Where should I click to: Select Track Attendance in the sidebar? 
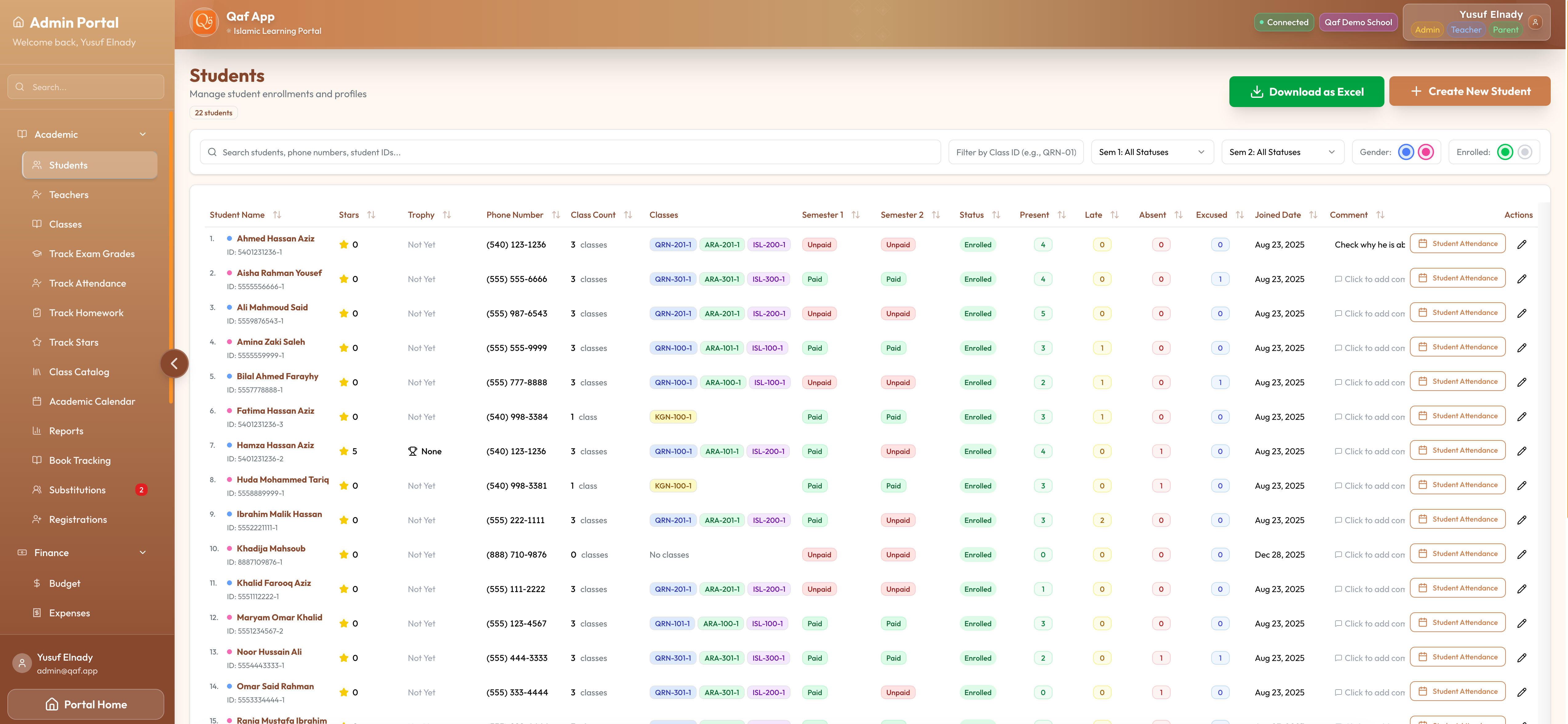coord(87,283)
